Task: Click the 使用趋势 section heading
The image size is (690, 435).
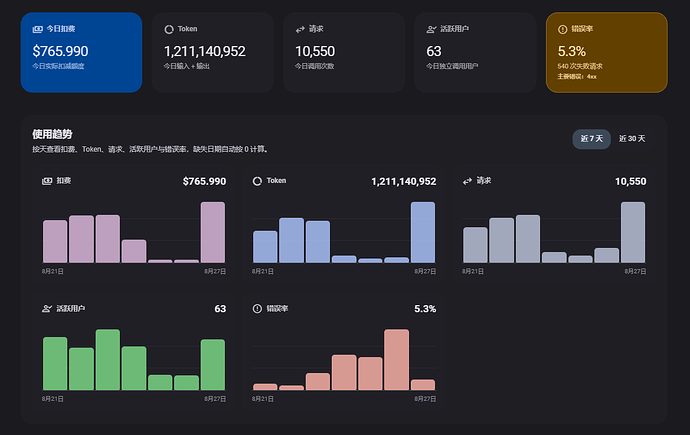Action: pos(52,135)
